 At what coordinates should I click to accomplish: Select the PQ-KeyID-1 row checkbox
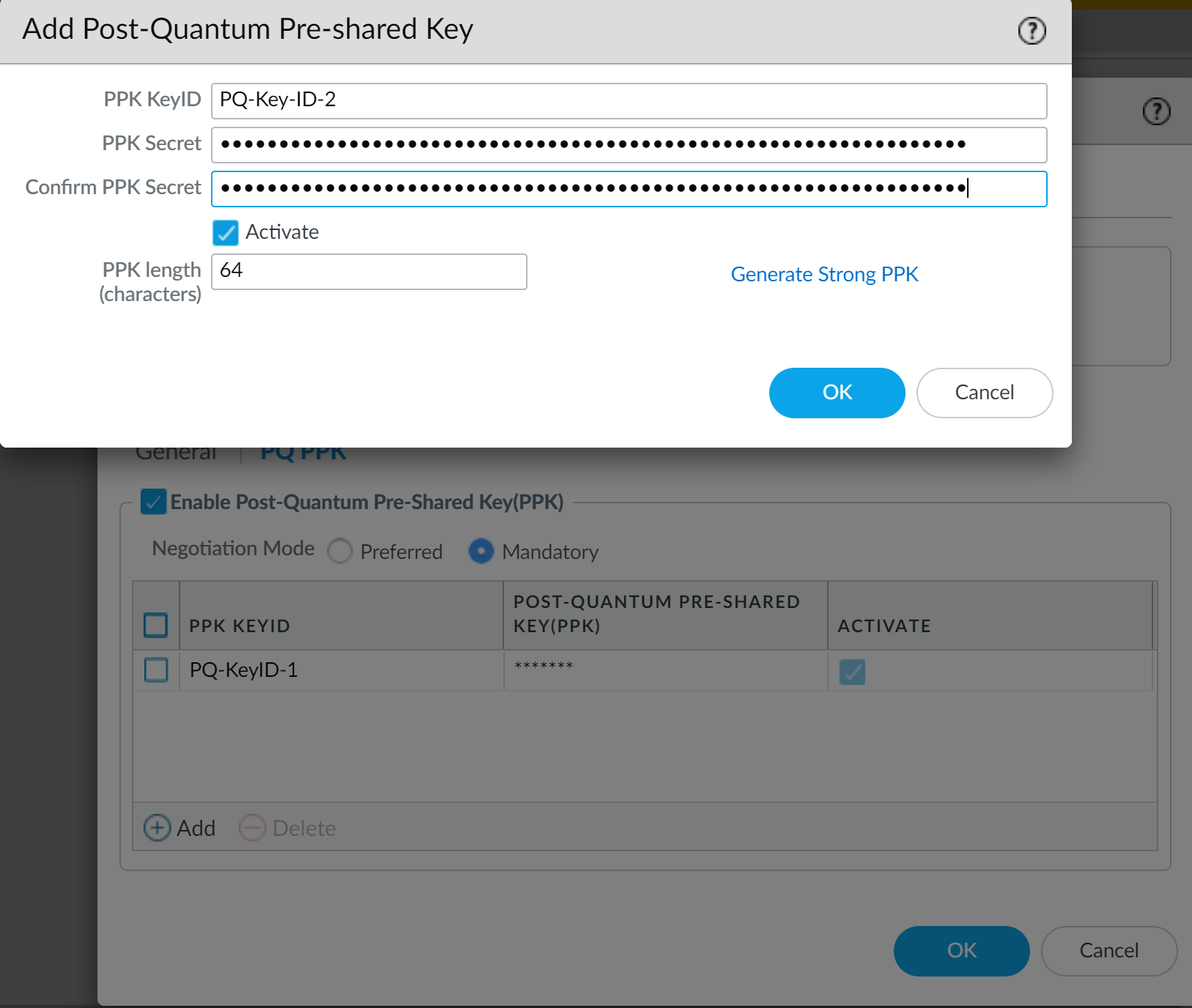click(156, 670)
